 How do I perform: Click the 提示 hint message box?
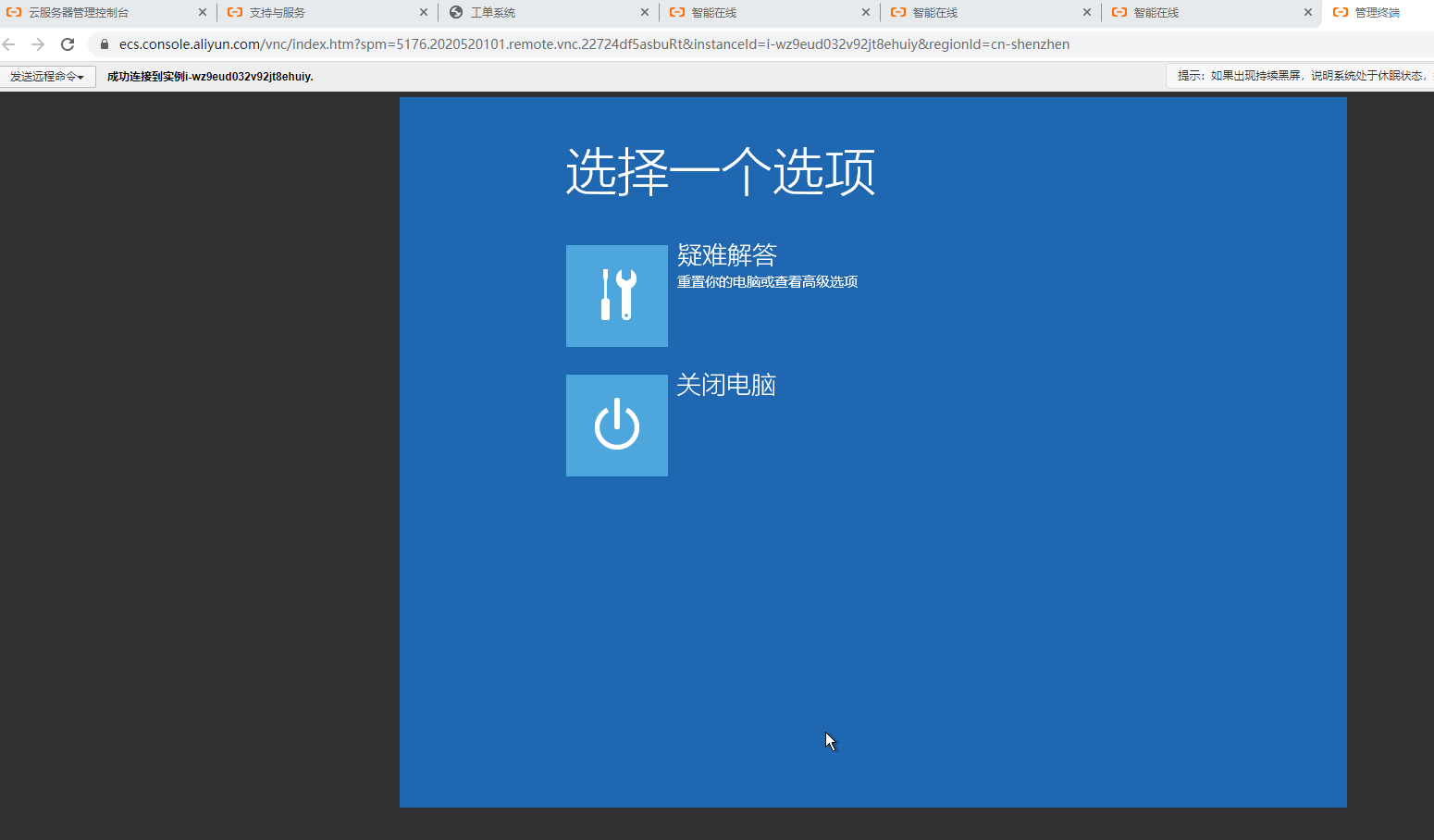pyautogui.click(x=1300, y=76)
